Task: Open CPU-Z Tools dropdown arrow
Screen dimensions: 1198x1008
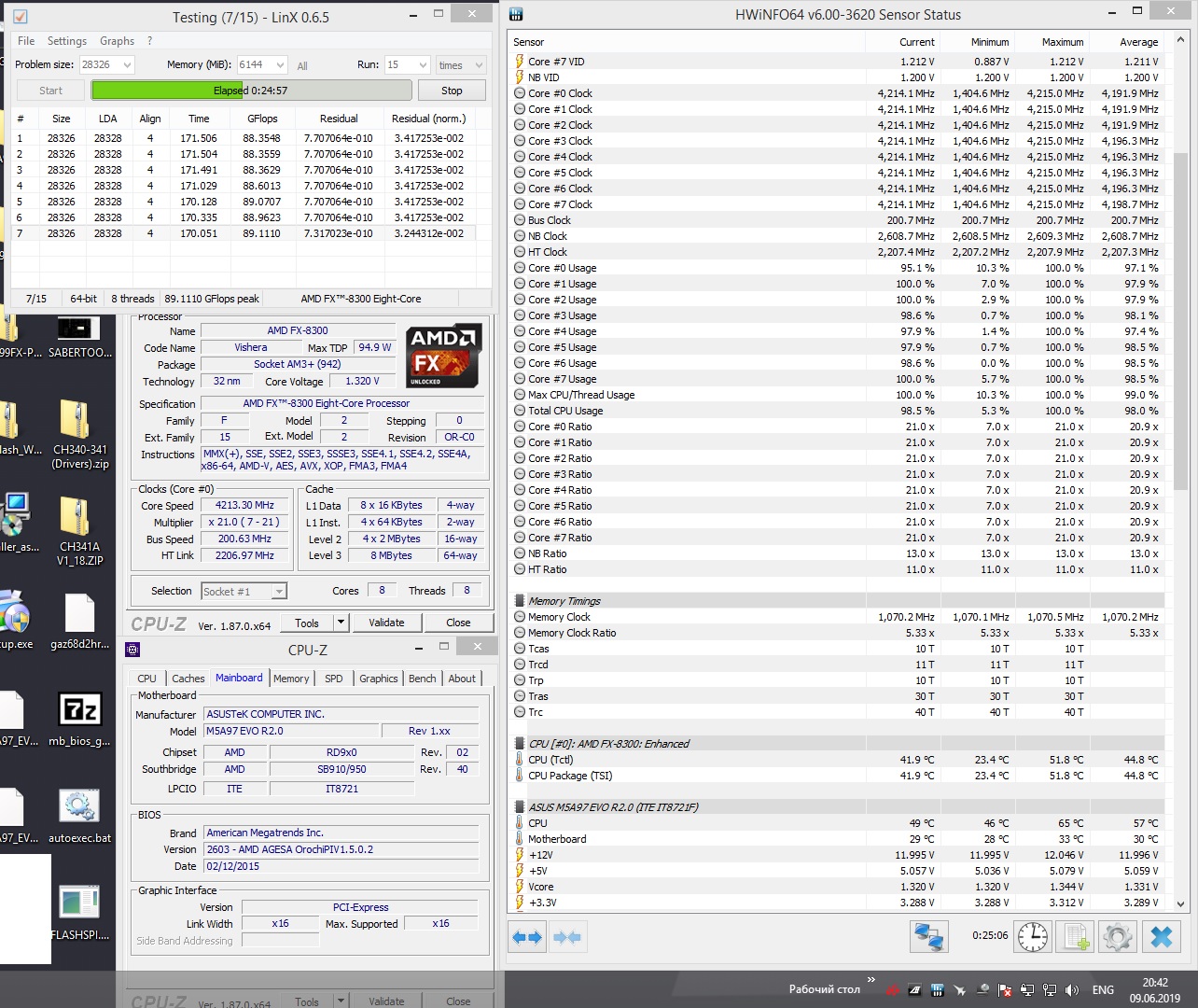Action: point(341,623)
